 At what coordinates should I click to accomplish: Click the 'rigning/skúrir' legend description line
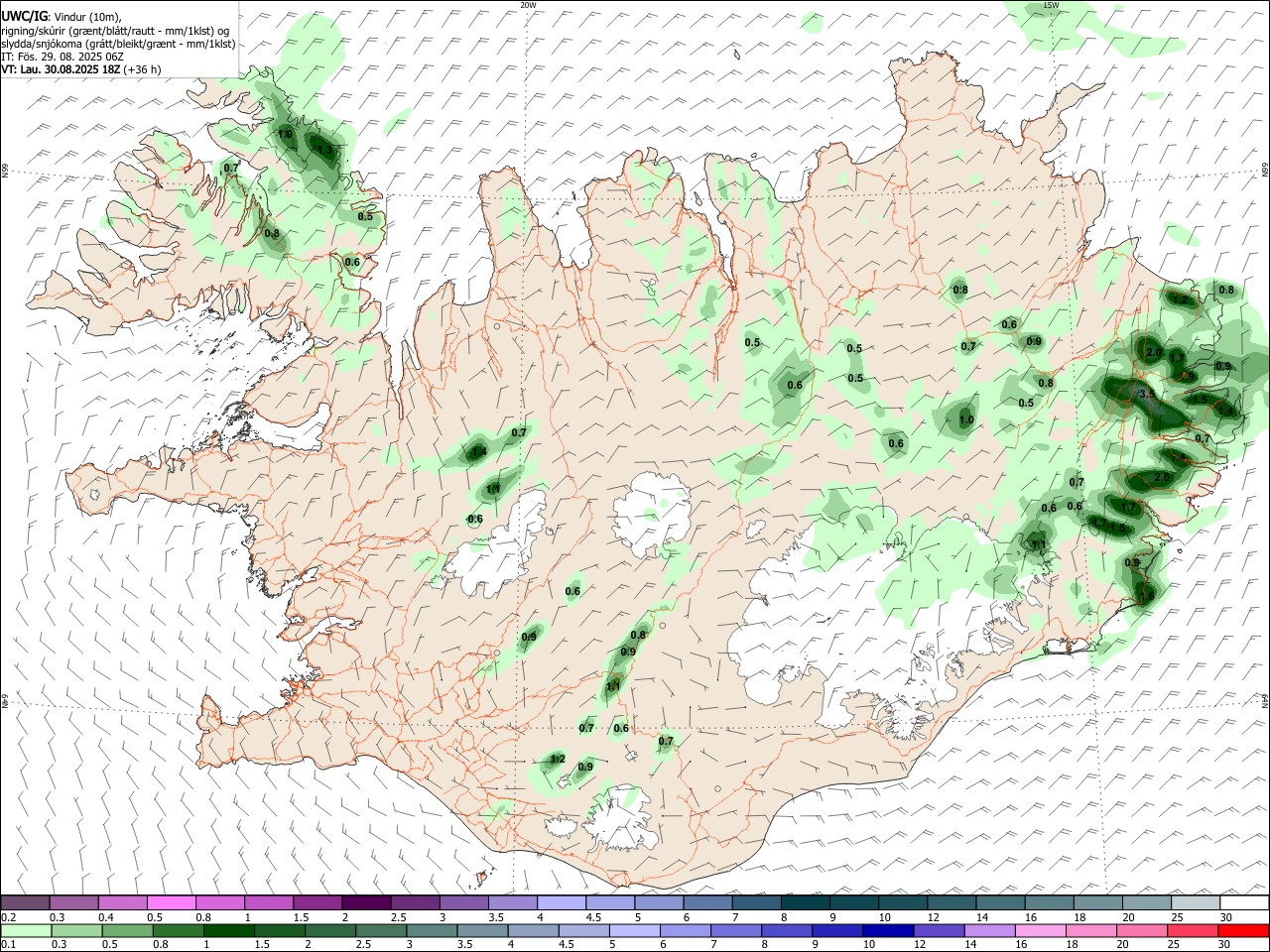click(x=116, y=30)
